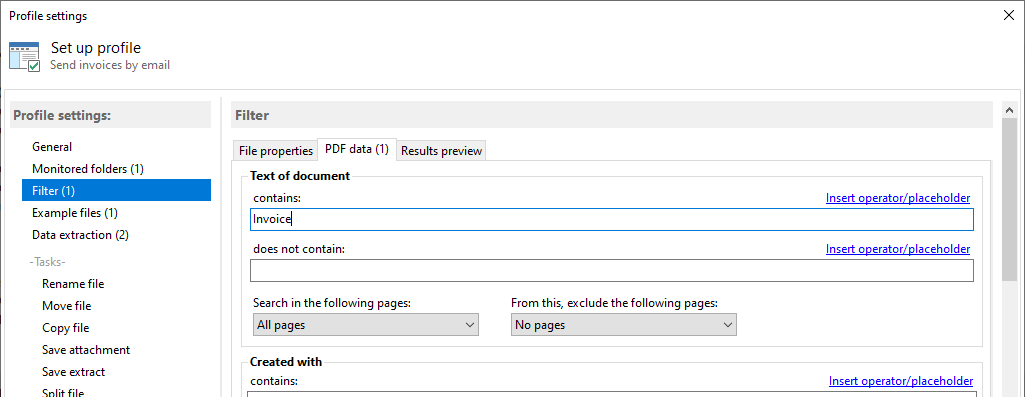
Task: Open the Search in pages dropdown
Action: [x=365, y=324]
